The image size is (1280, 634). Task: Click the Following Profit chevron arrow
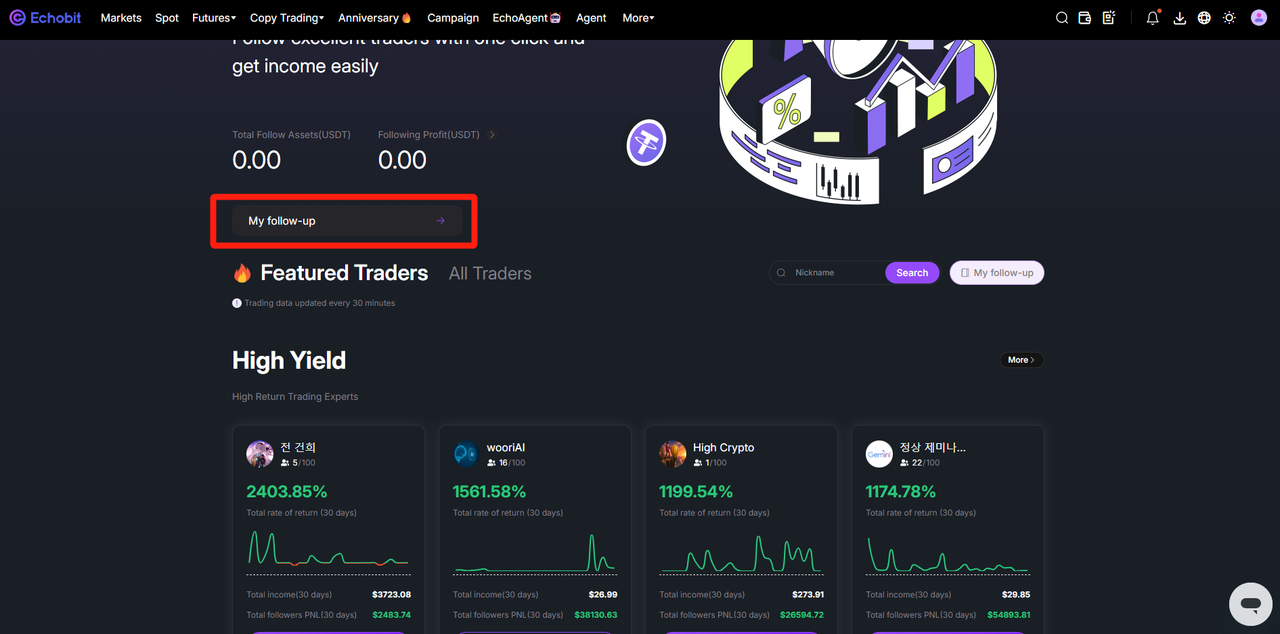(491, 135)
